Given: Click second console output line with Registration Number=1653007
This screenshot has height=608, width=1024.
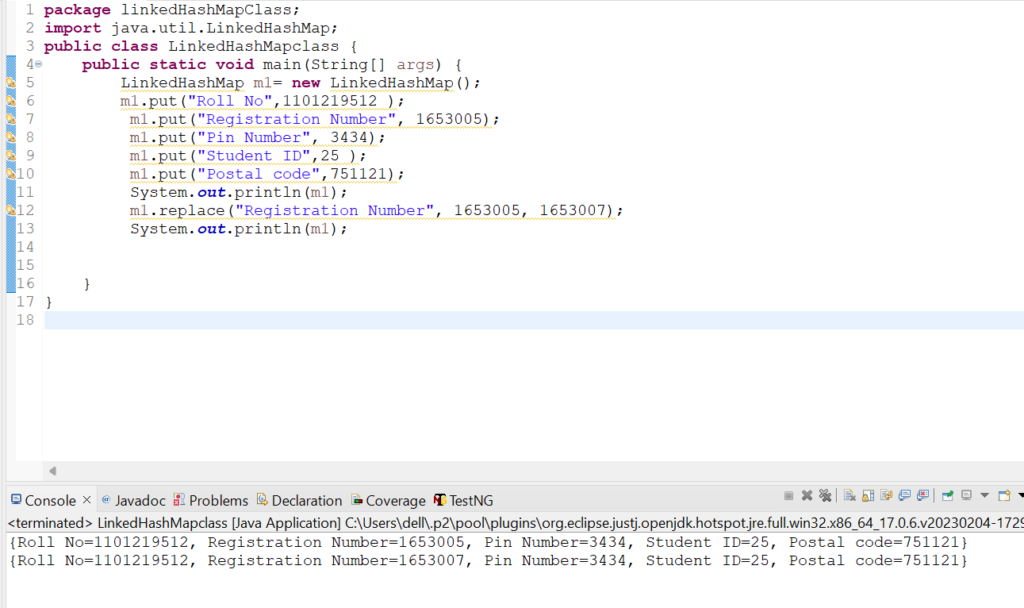Looking at the screenshot, I should click(488, 560).
